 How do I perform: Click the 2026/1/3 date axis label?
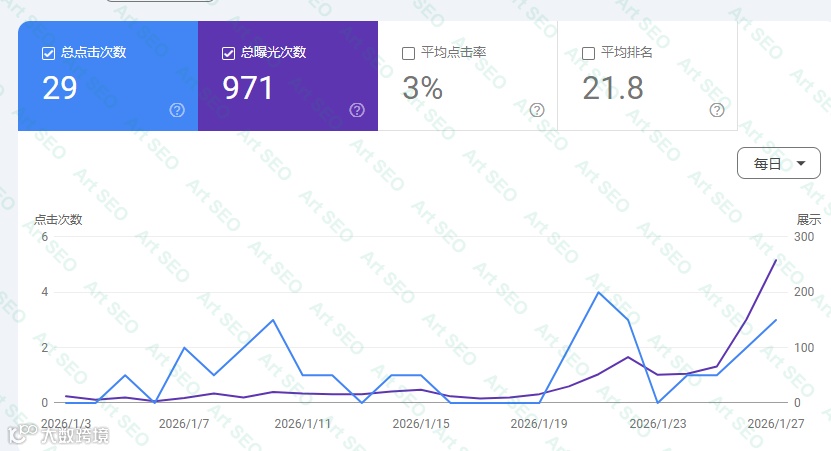(x=66, y=423)
